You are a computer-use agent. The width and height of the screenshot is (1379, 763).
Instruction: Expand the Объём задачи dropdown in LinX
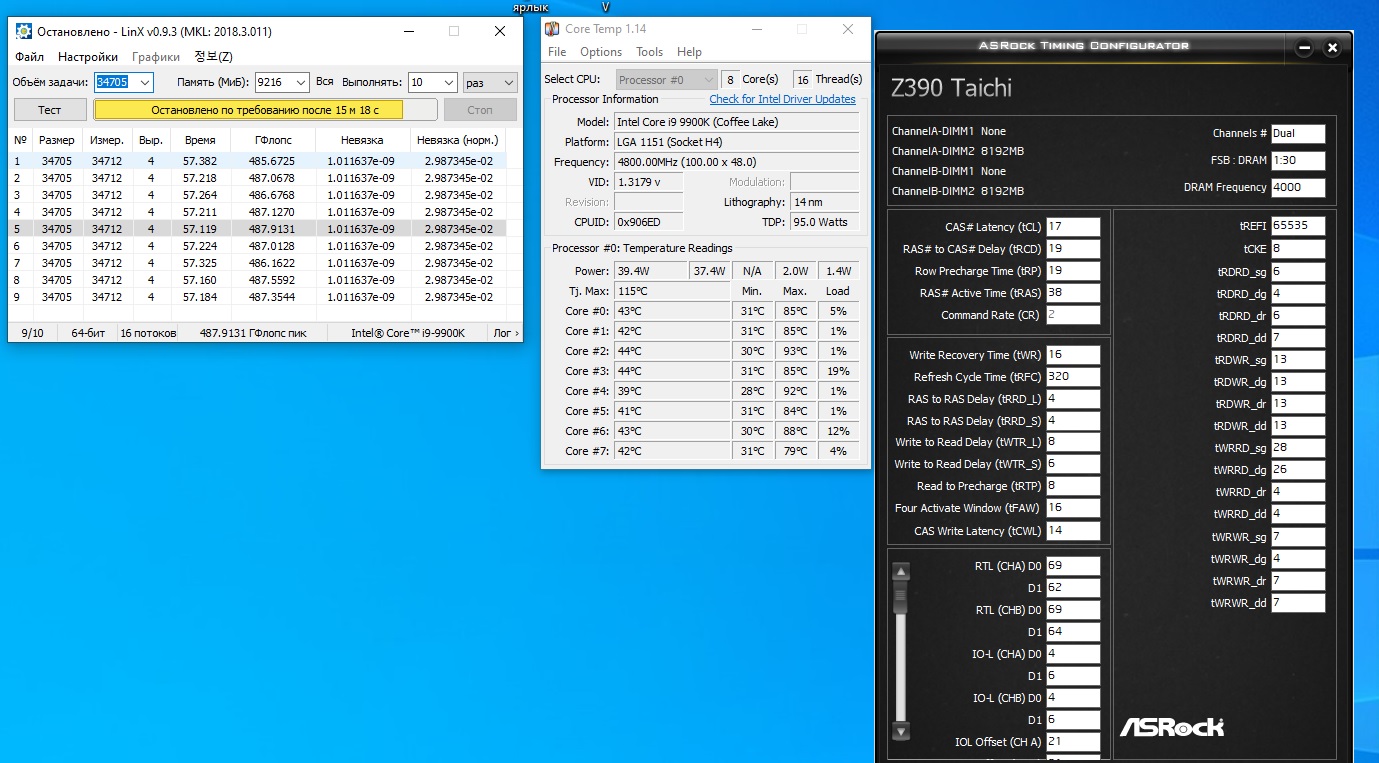click(x=145, y=82)
